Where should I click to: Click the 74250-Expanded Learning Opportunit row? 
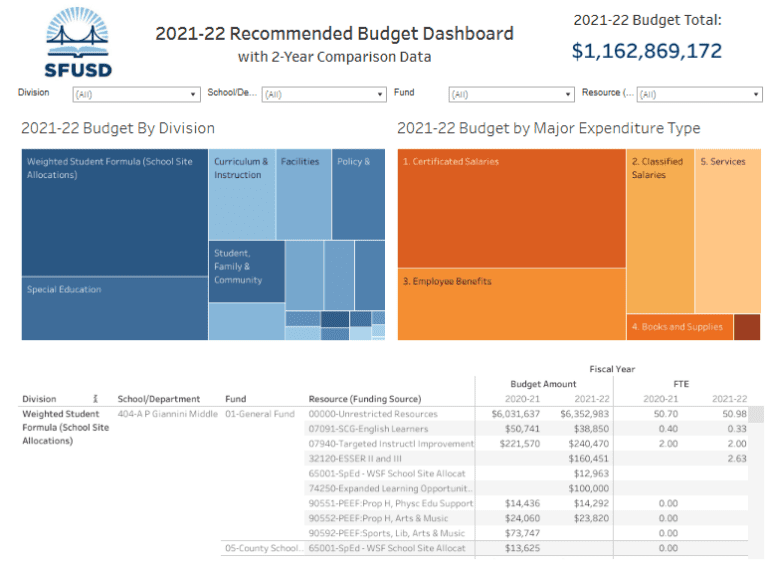(x=390, y=489)
